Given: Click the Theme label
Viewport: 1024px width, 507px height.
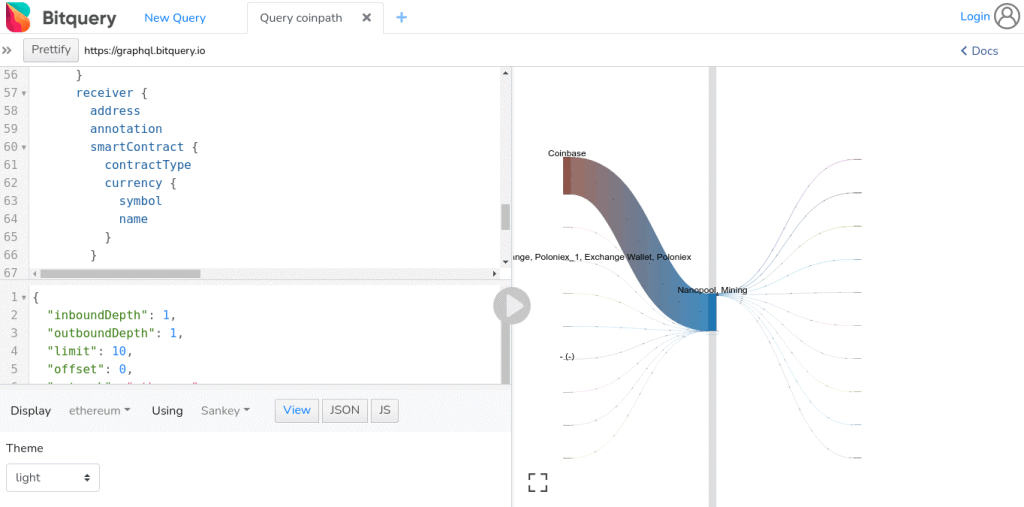Looking at the screenshot, I should click(25, 448).
